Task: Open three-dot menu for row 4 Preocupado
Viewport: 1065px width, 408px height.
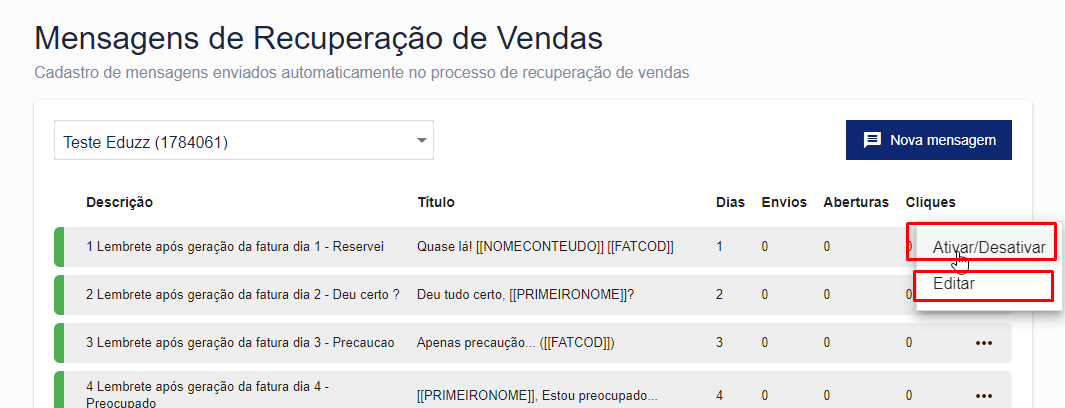Action: [983, 394]
